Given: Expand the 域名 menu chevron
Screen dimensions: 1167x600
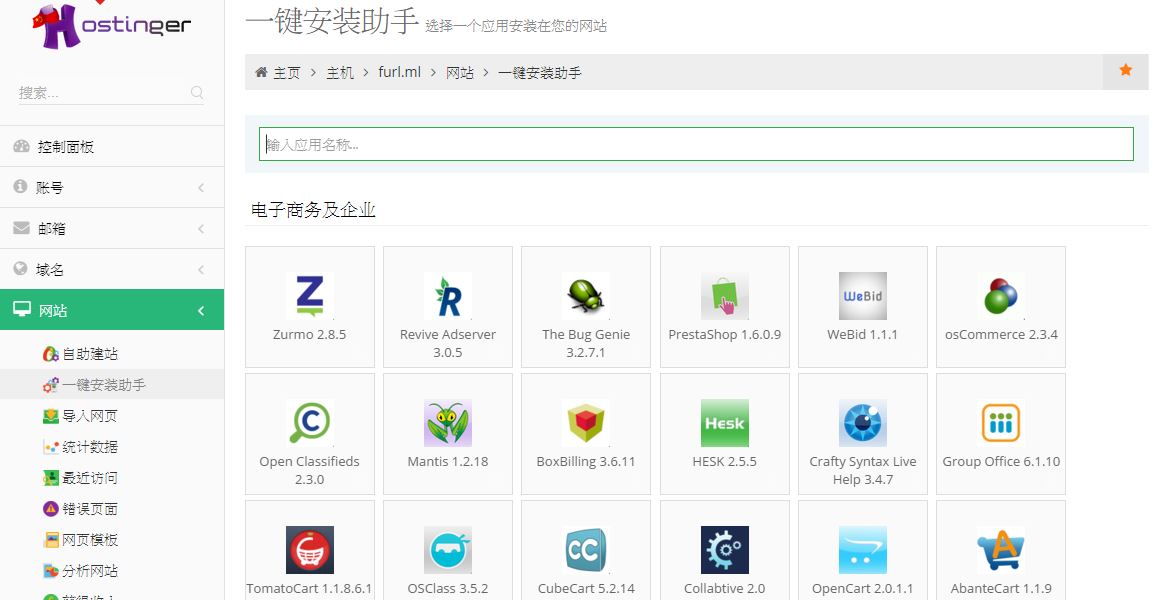Looking at the screenshot, I should click(x=201, y=269).
